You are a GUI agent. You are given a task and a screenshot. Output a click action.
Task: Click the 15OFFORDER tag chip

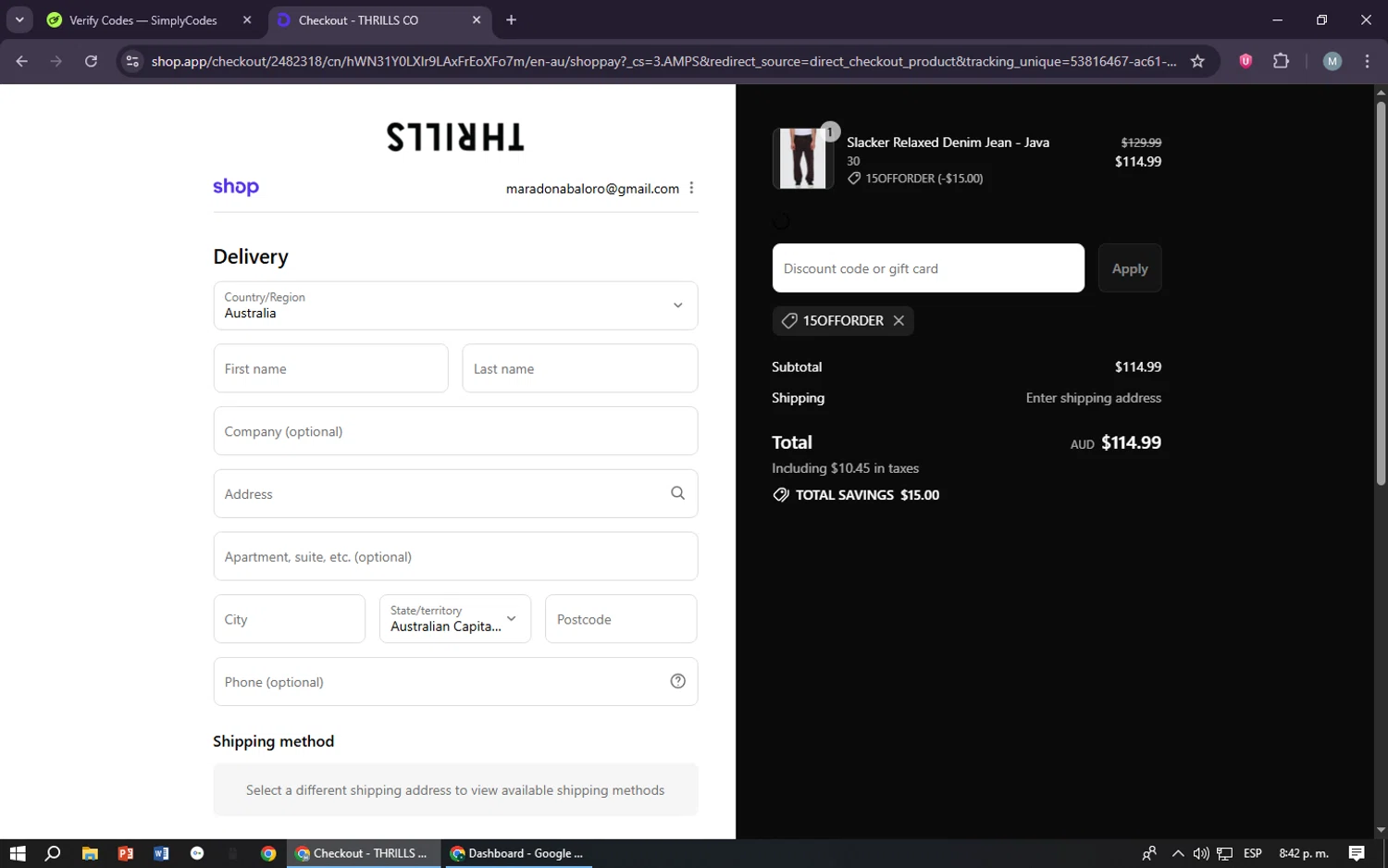(x=843, y=320)
